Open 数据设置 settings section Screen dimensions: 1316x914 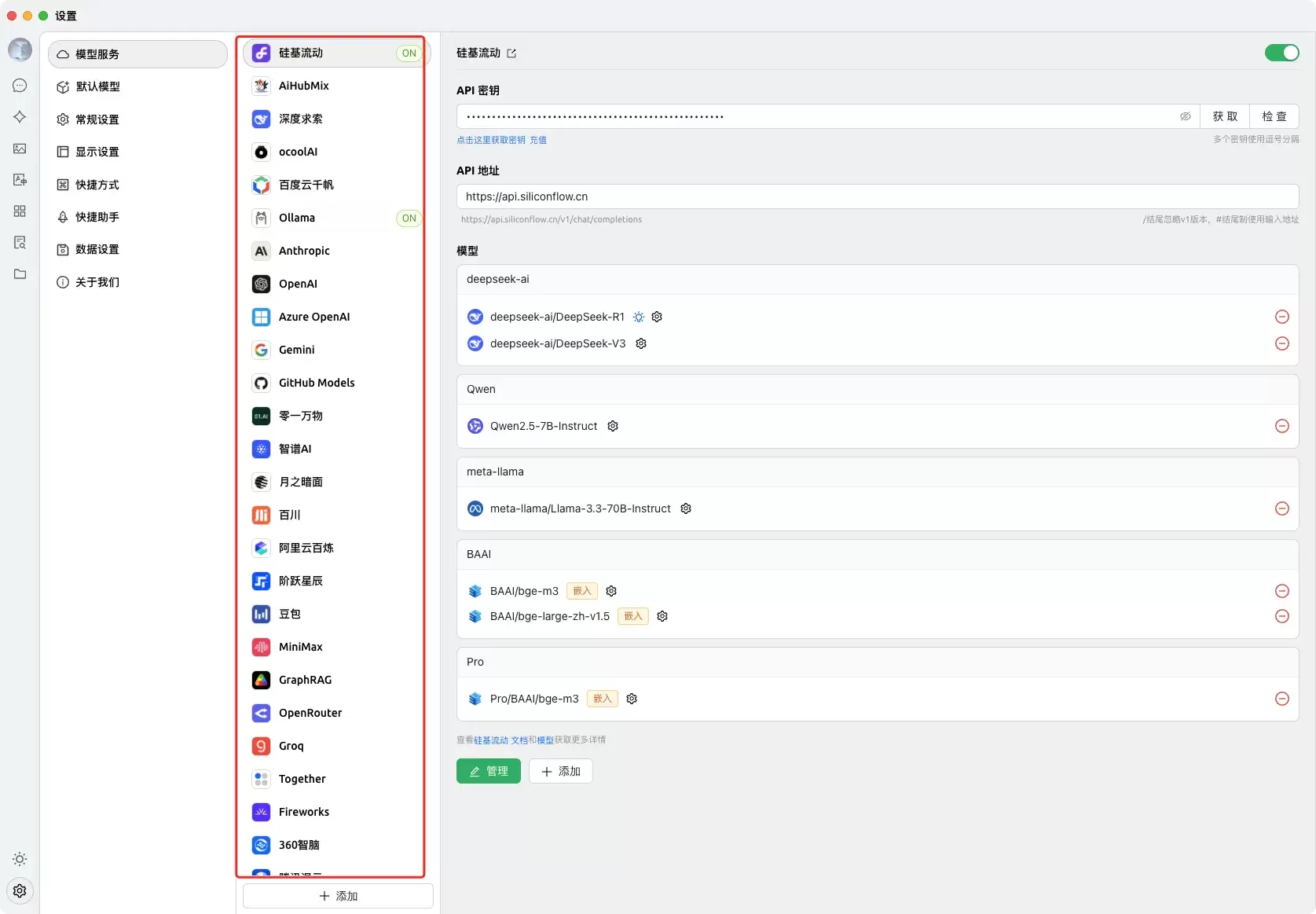click(137, 249)
